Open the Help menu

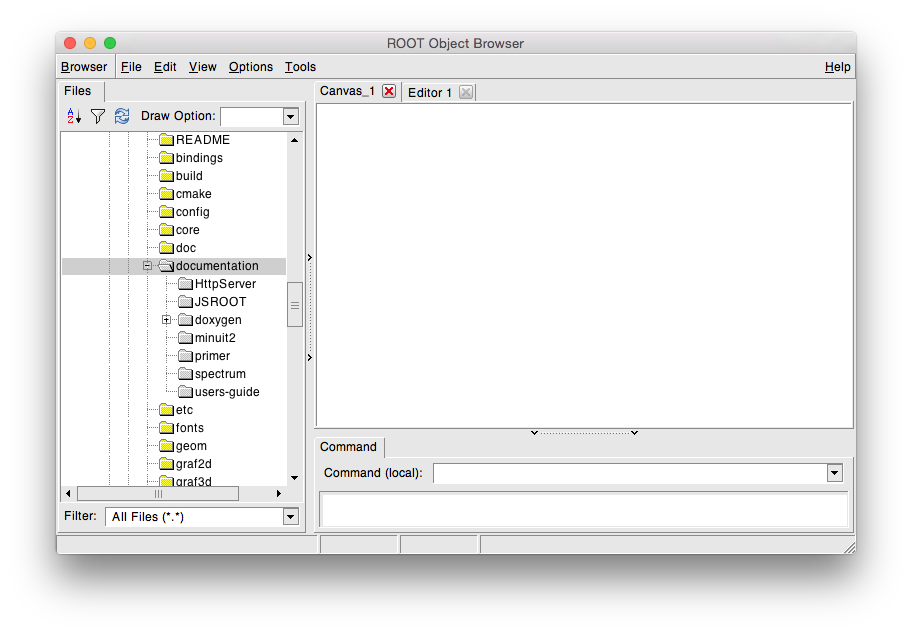837,67
